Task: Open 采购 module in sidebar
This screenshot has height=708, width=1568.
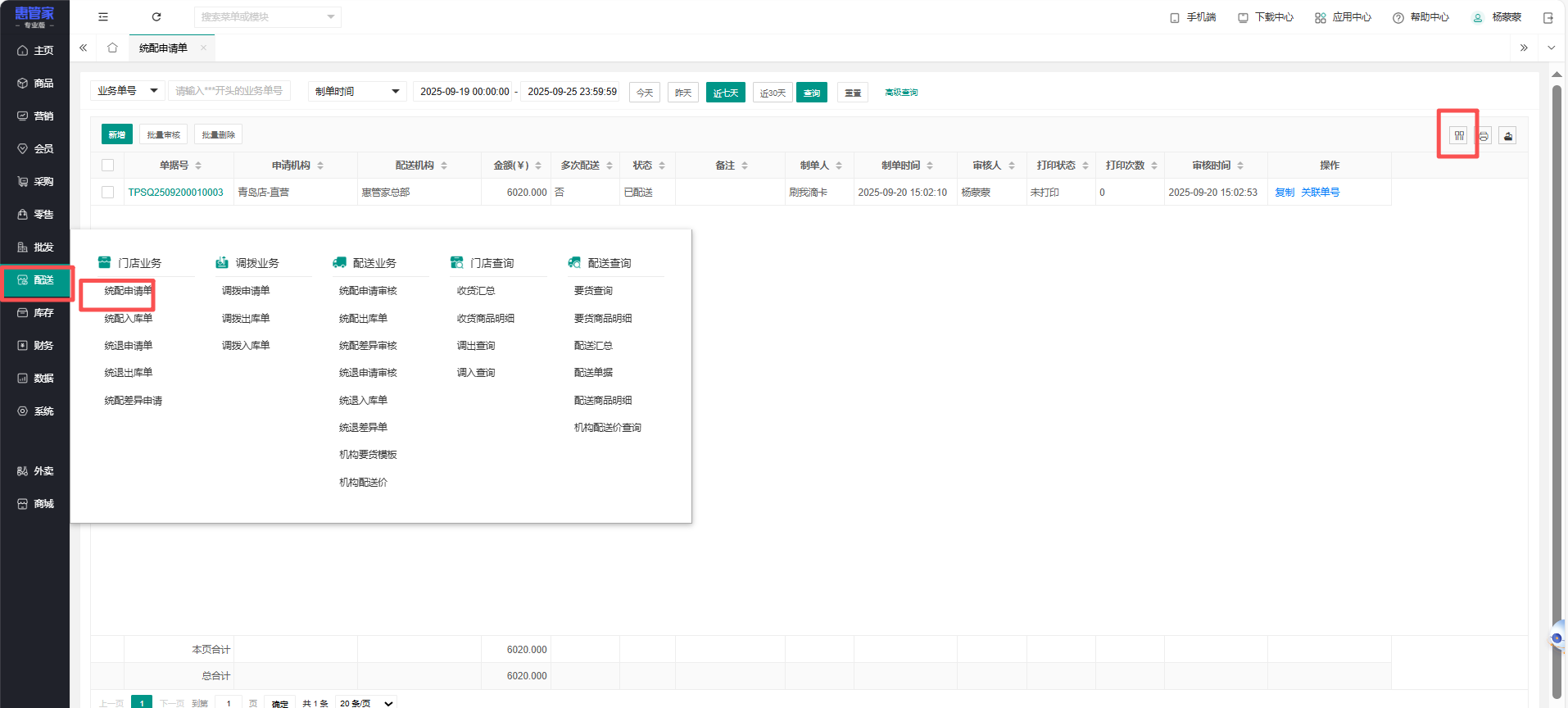Action: (x=35, y=182)
